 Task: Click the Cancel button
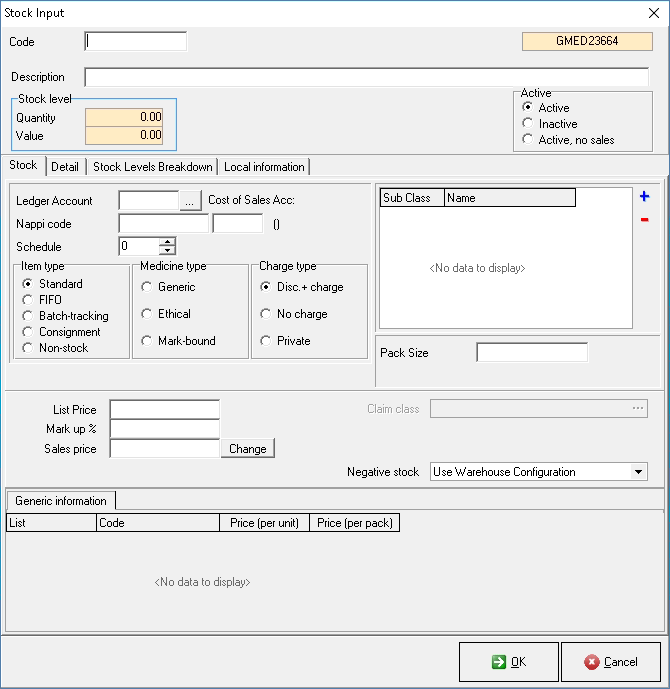(610, 661)
